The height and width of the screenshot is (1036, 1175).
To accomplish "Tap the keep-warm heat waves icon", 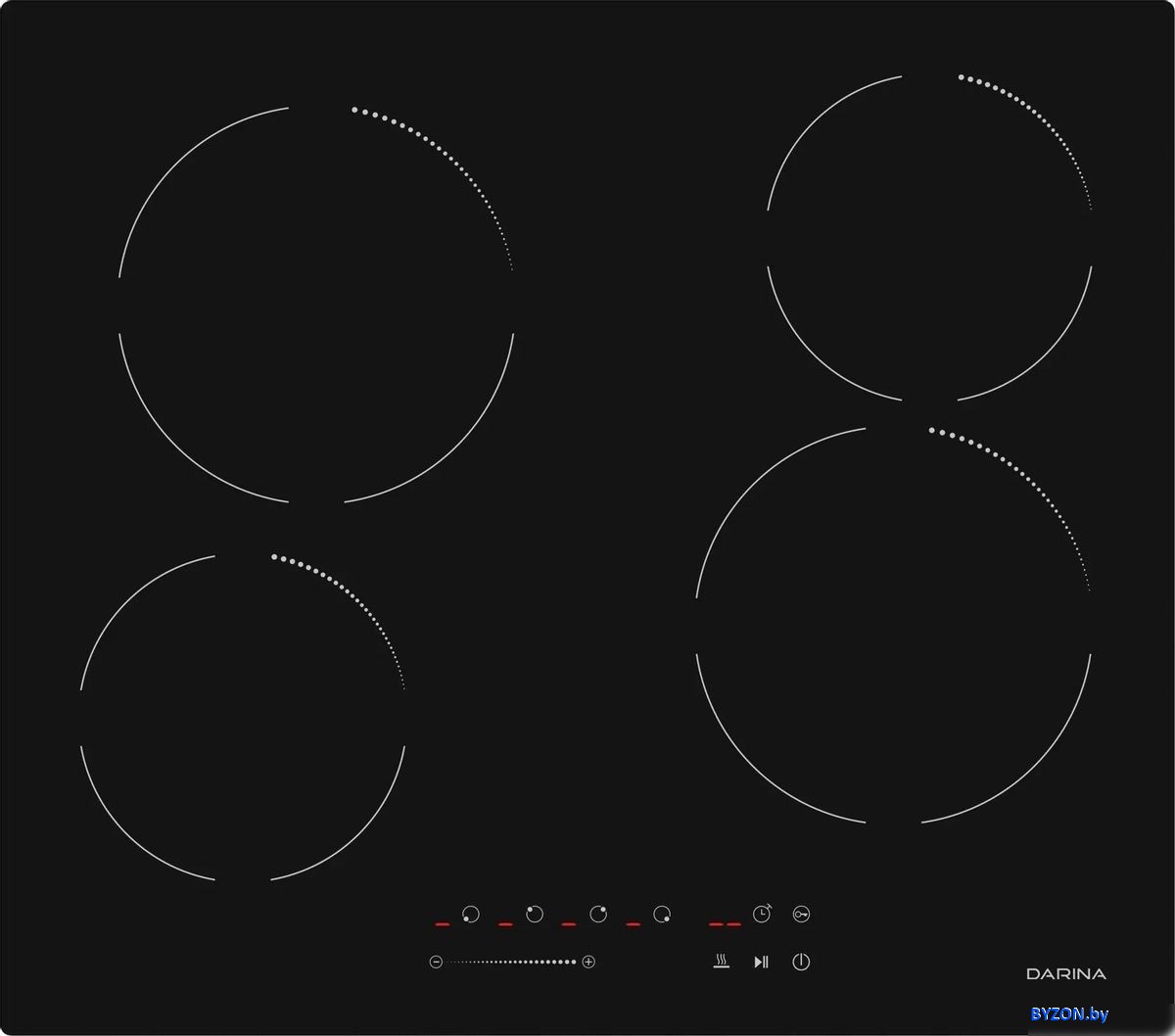I will coord(722,962).
